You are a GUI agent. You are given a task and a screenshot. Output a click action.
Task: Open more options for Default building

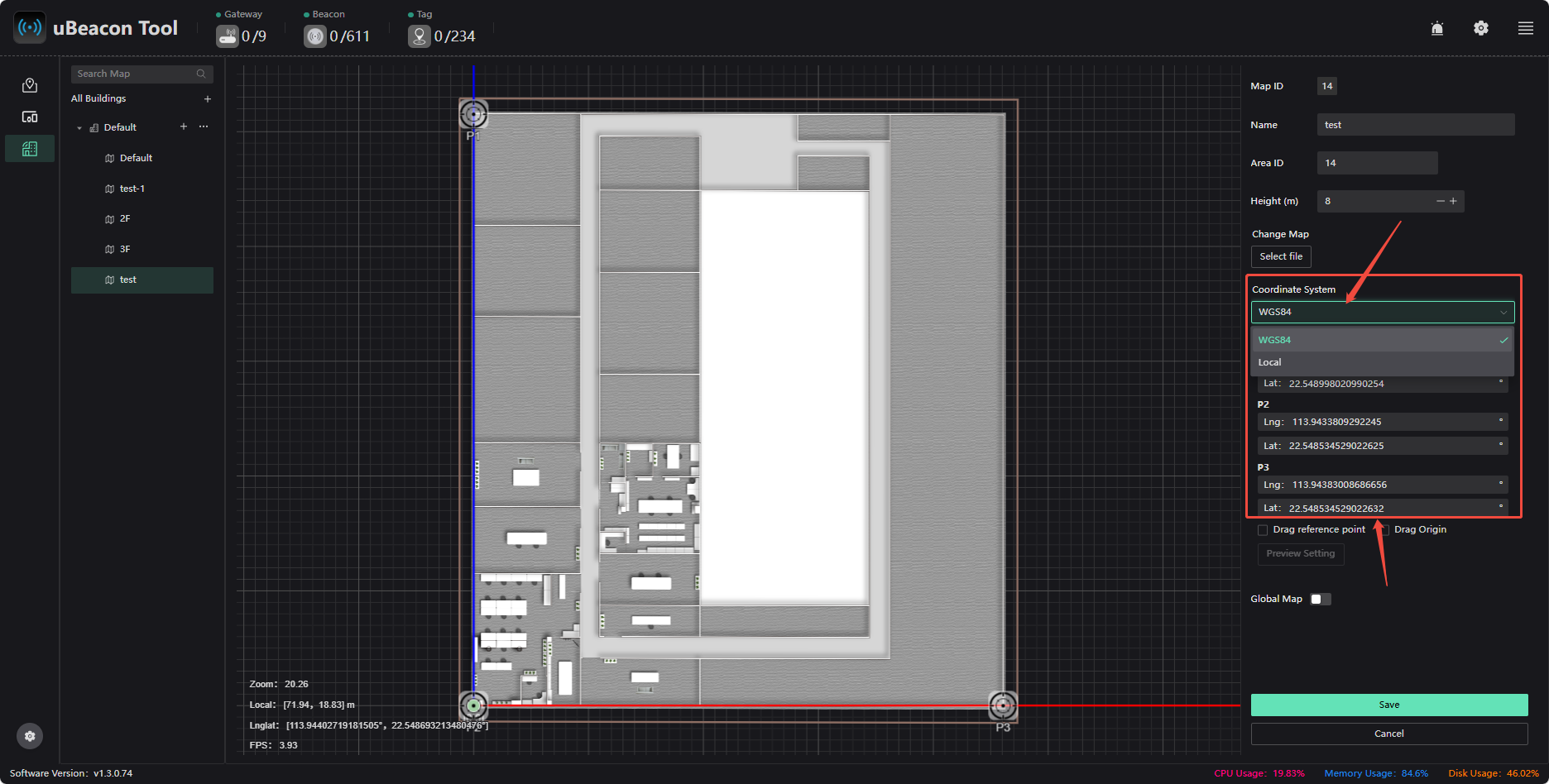(x=204, y=127)
